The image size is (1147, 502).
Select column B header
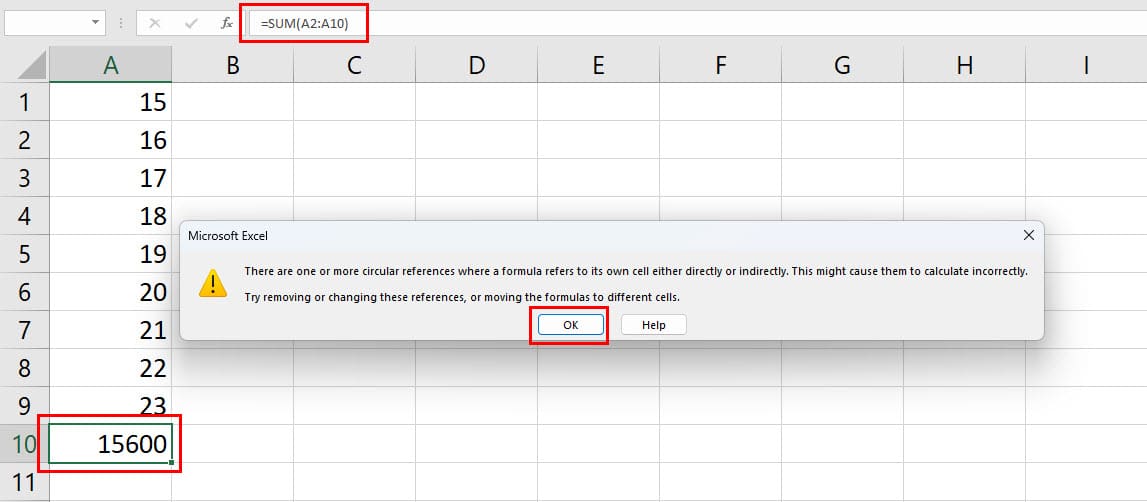(233, 66)
